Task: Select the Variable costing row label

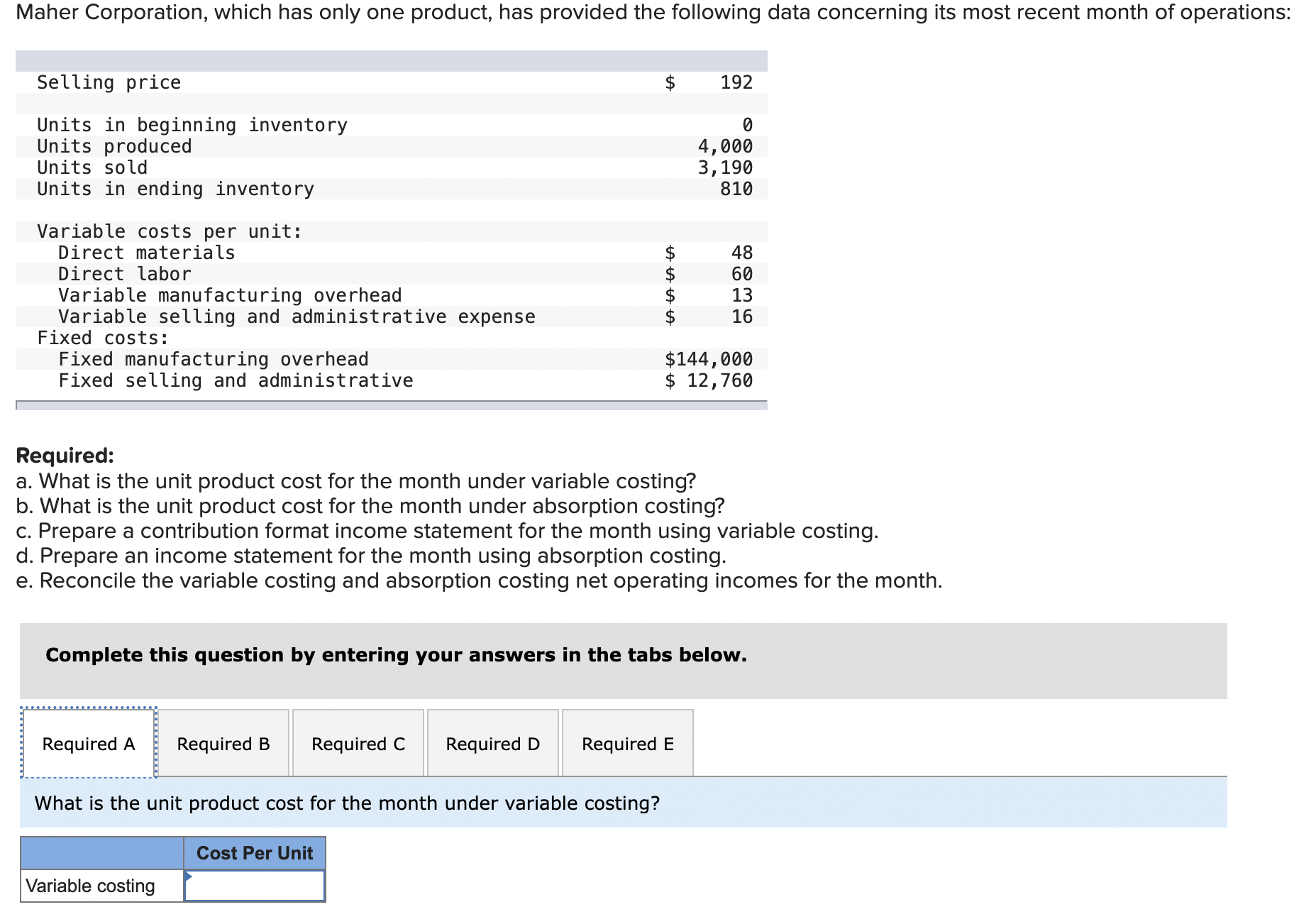Action: [x=91, y=885]
